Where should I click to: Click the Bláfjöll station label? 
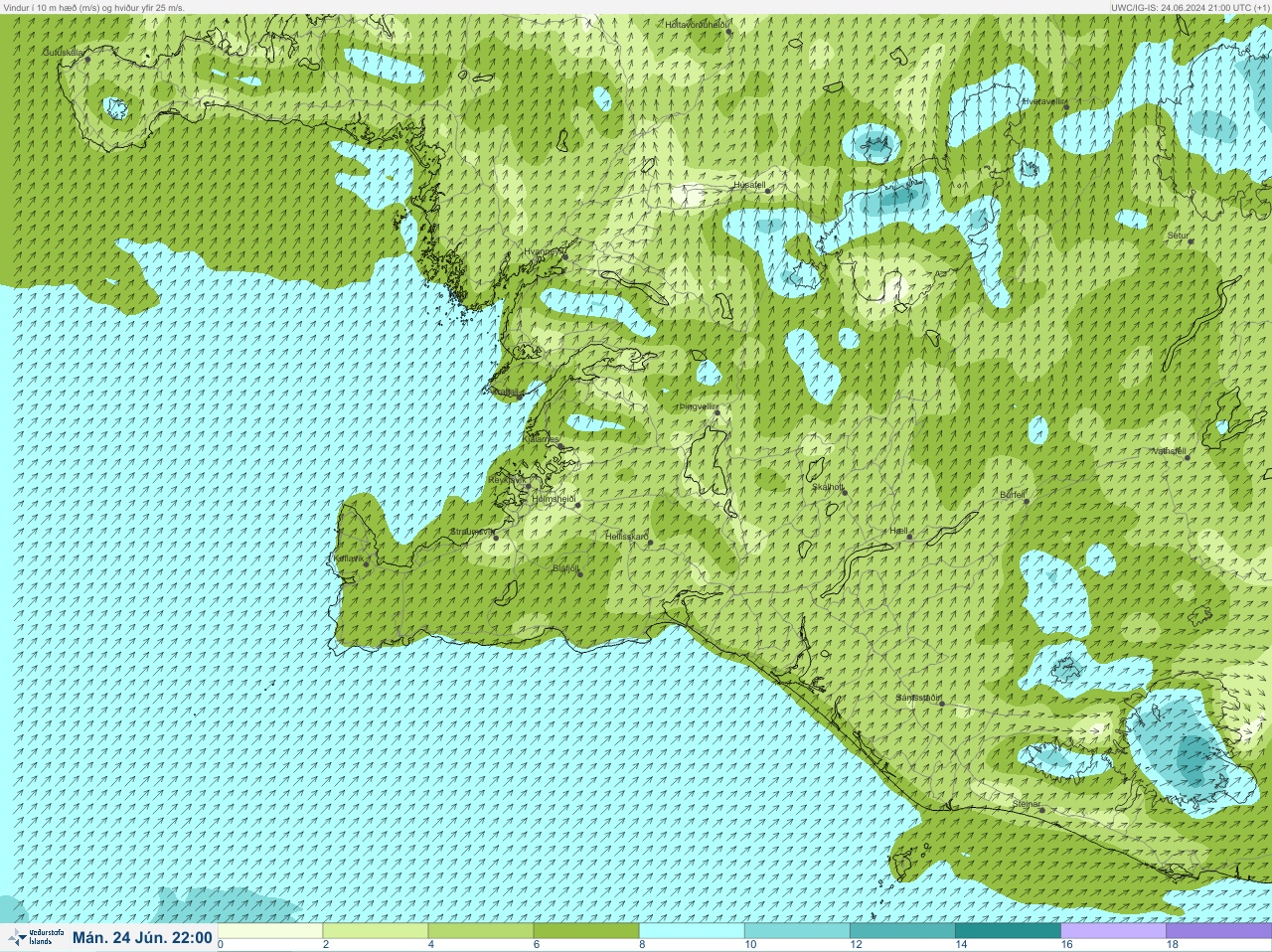(x=564, y=568)
